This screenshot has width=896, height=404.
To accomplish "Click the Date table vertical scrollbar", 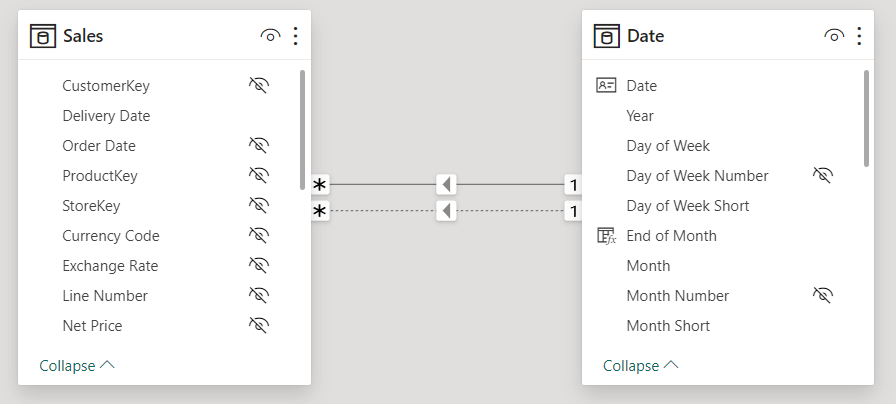I will (x=866, y=118).
